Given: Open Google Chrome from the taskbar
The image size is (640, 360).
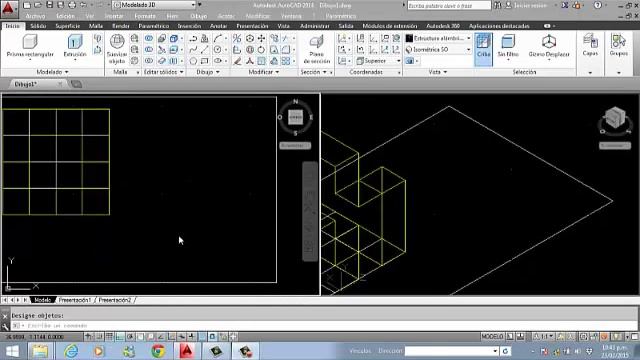Looking at the screenshot, I should pyautogui.click(x=158, y=351).
